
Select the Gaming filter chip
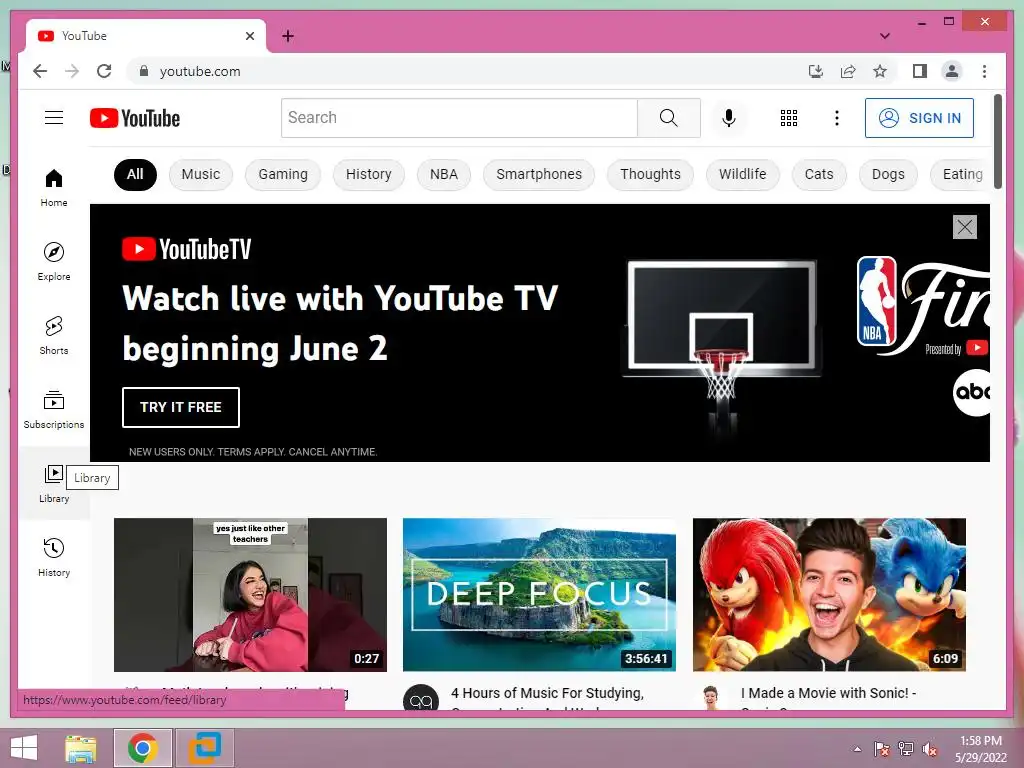pyautogui.click(x=283, y=174)
